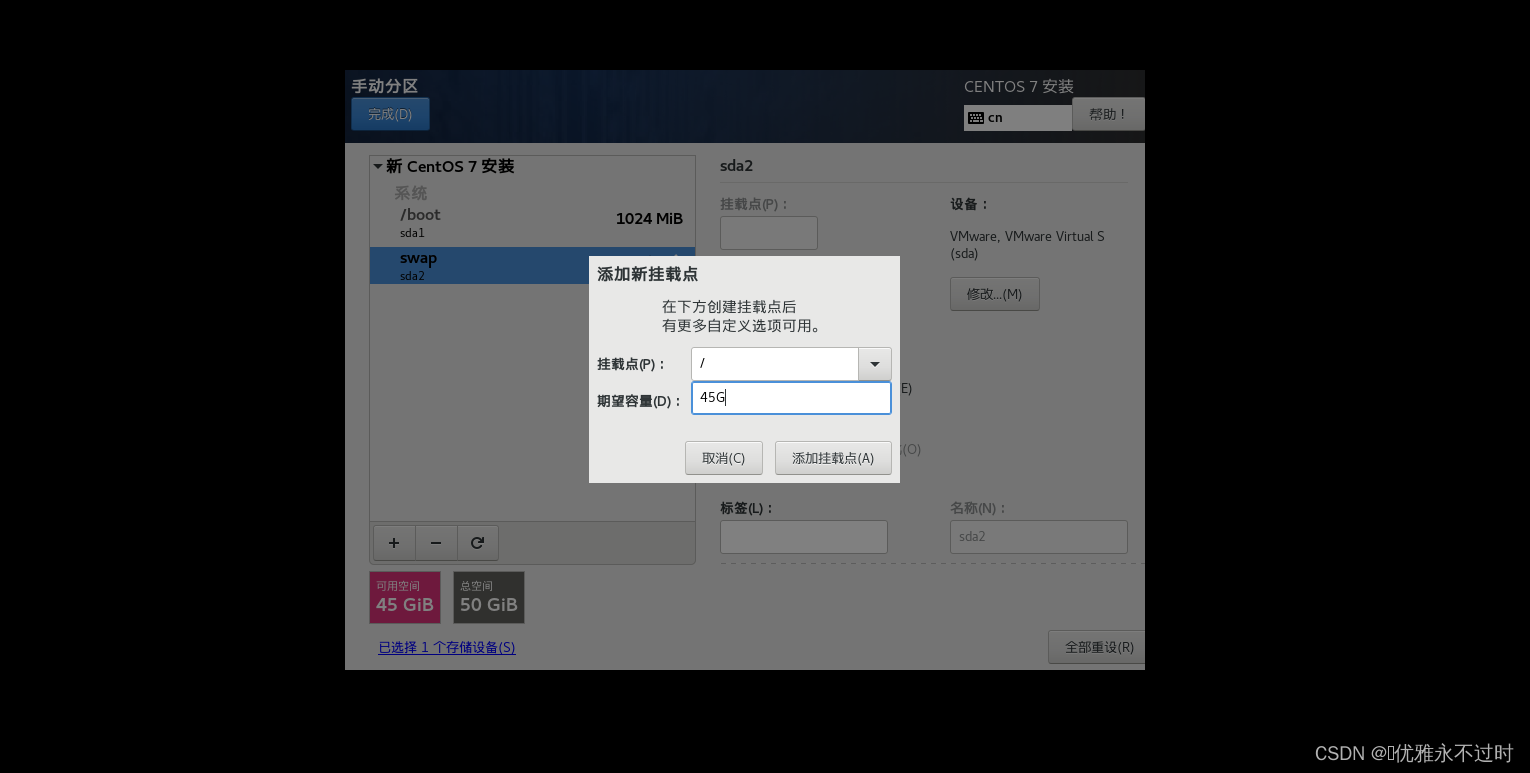
Task: Click the minus icon to remove partition
Action: 436,543
